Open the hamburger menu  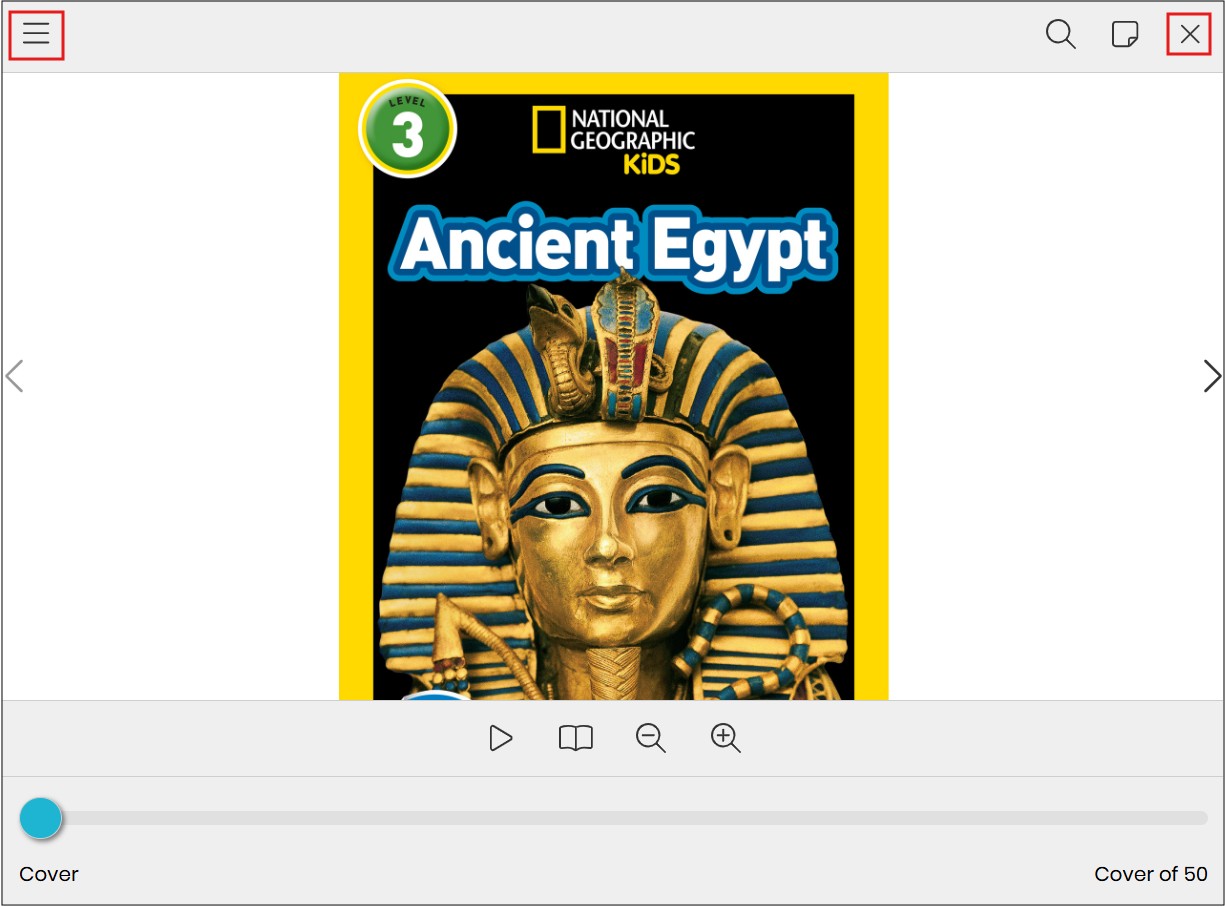37,35
